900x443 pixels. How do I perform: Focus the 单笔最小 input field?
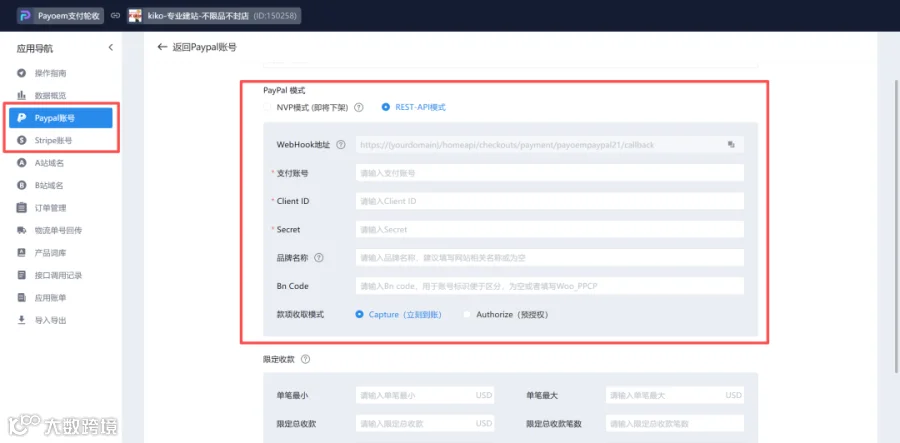point(425,395)
